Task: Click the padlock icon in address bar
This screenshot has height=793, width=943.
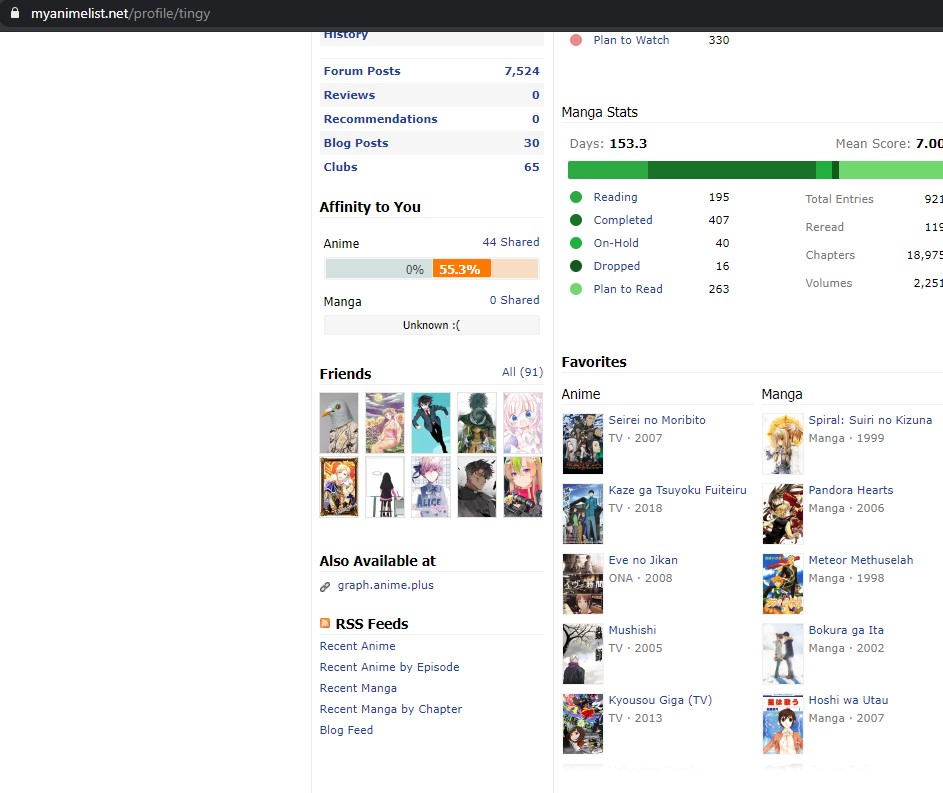Action: [x=14, y=14]
